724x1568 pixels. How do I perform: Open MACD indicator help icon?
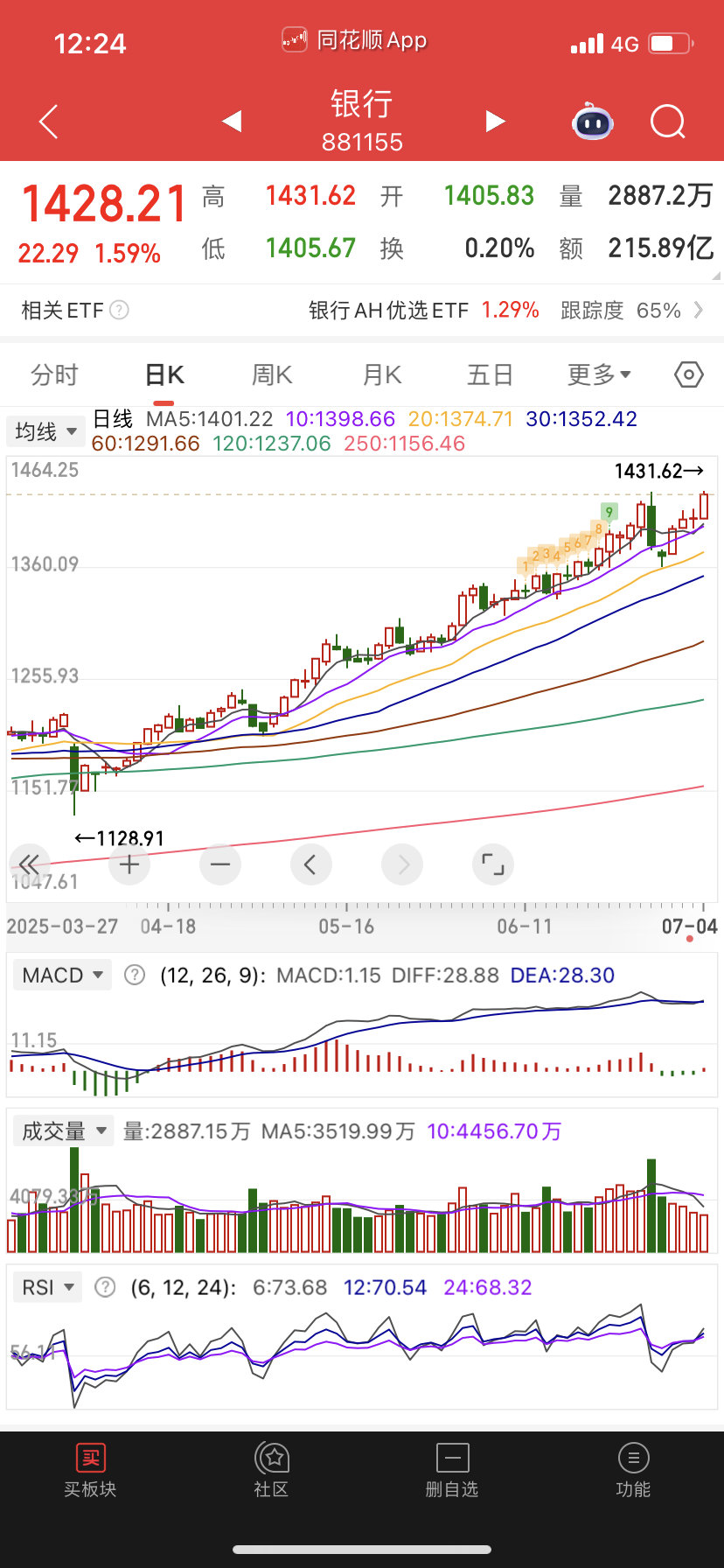pyautogui.click(x=135, y=975)
